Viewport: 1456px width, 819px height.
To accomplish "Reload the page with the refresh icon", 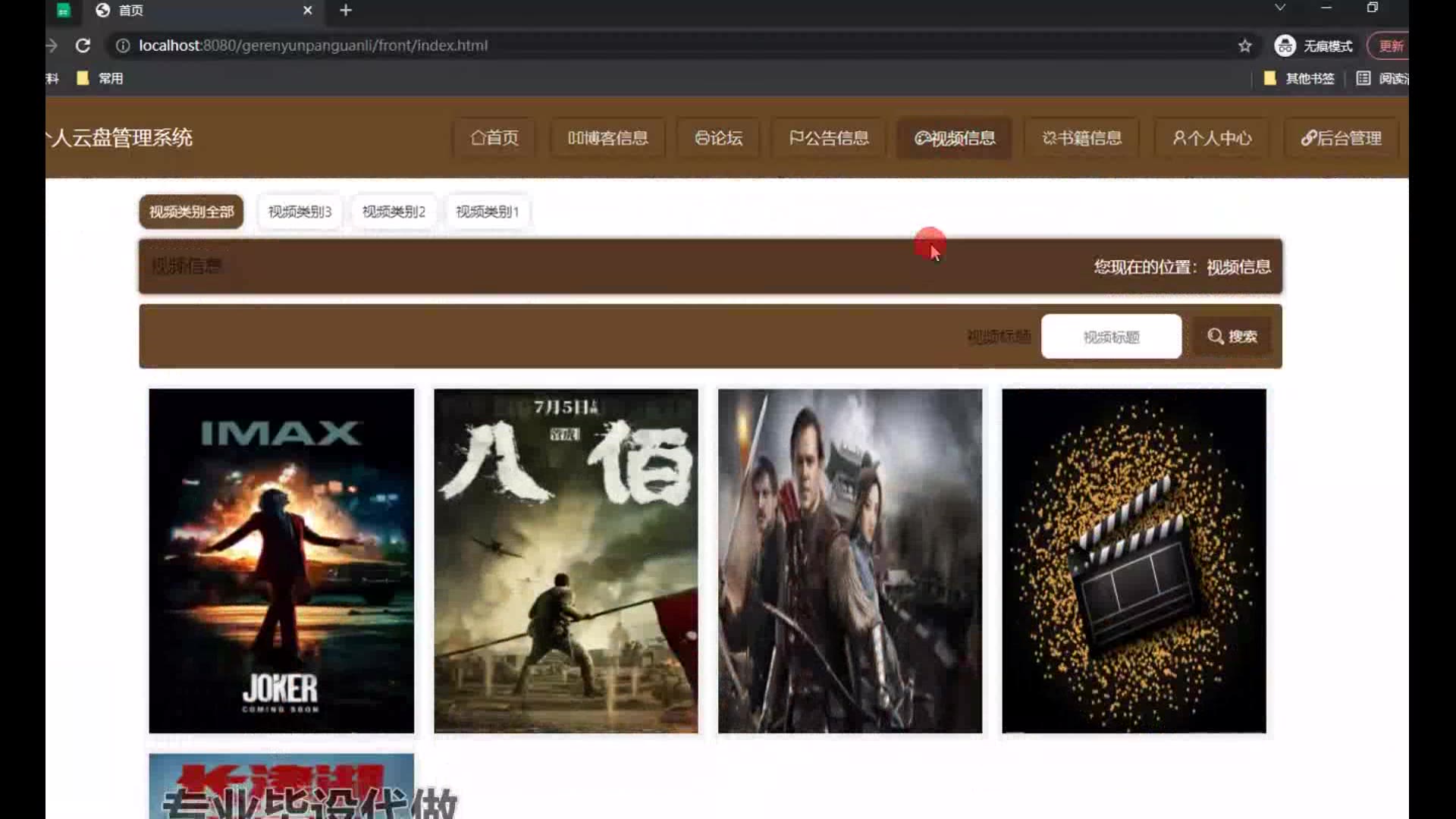I will (83, 45).
